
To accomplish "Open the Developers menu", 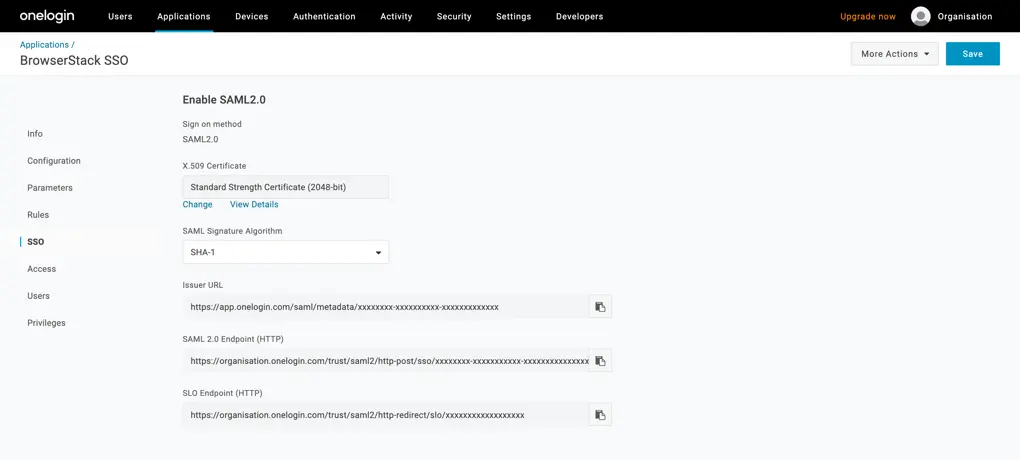I will tap(579, 17).
